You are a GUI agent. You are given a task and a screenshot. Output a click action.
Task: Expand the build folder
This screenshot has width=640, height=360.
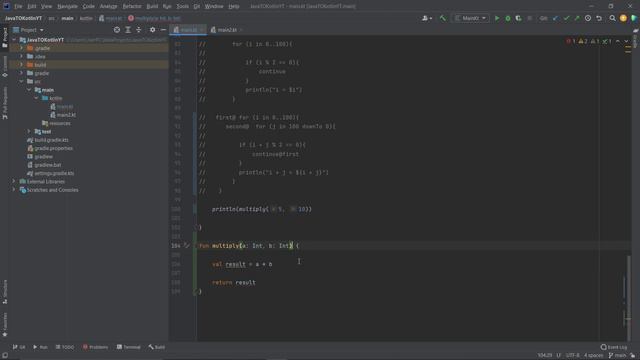22,65
